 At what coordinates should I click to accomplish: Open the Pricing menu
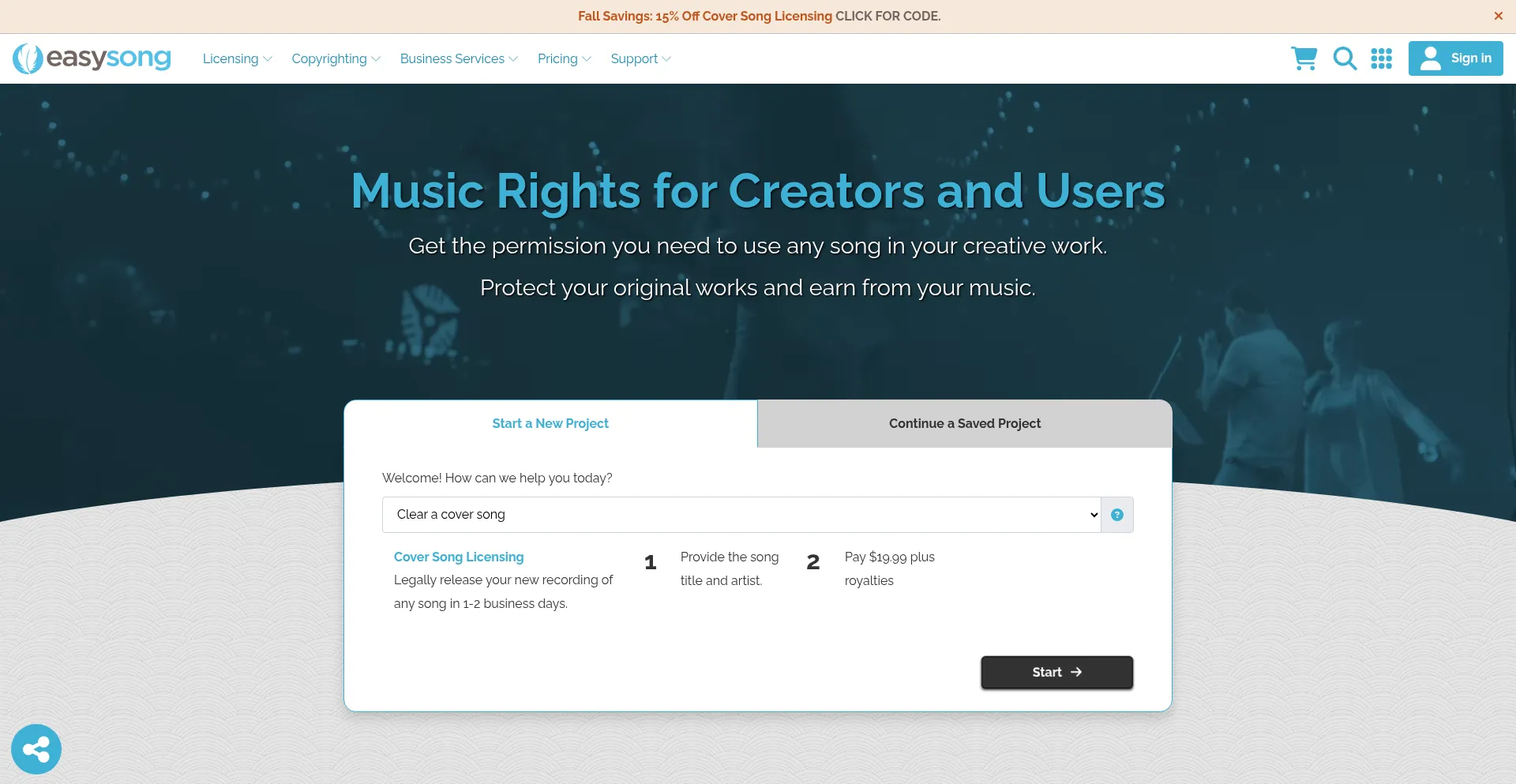click(564, 59)
